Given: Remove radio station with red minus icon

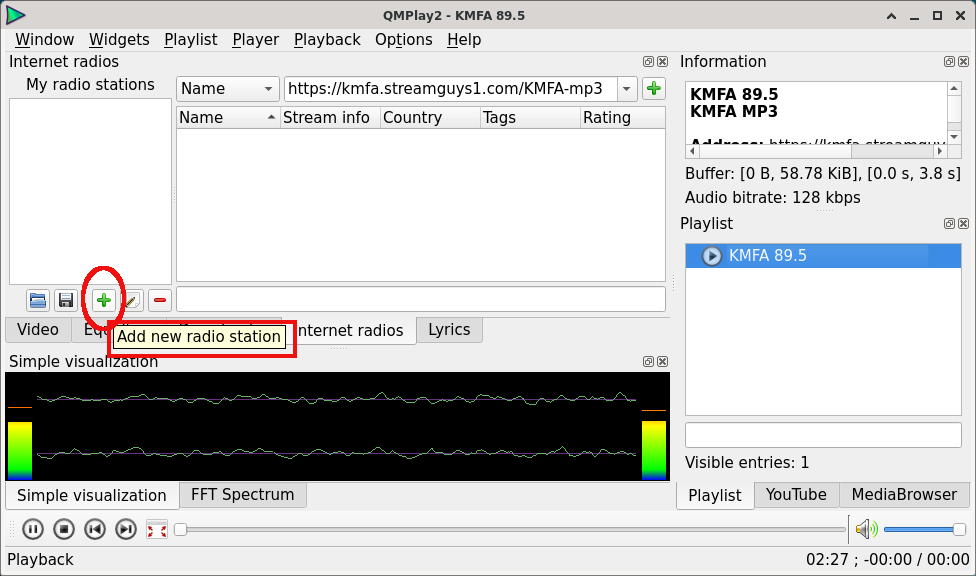Looking at the screenshot, I should point(160,300).
